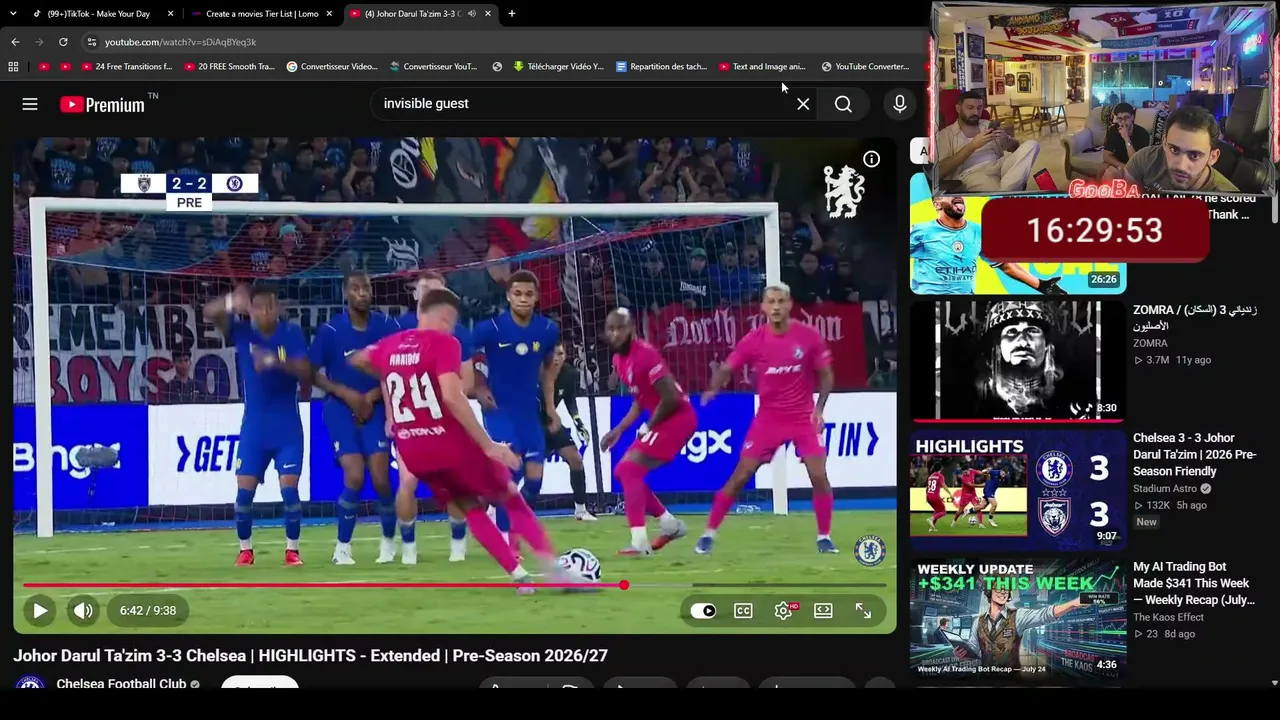View site information icon in address bar
The height and width of the screenshot is (720, 1280).
92,42
